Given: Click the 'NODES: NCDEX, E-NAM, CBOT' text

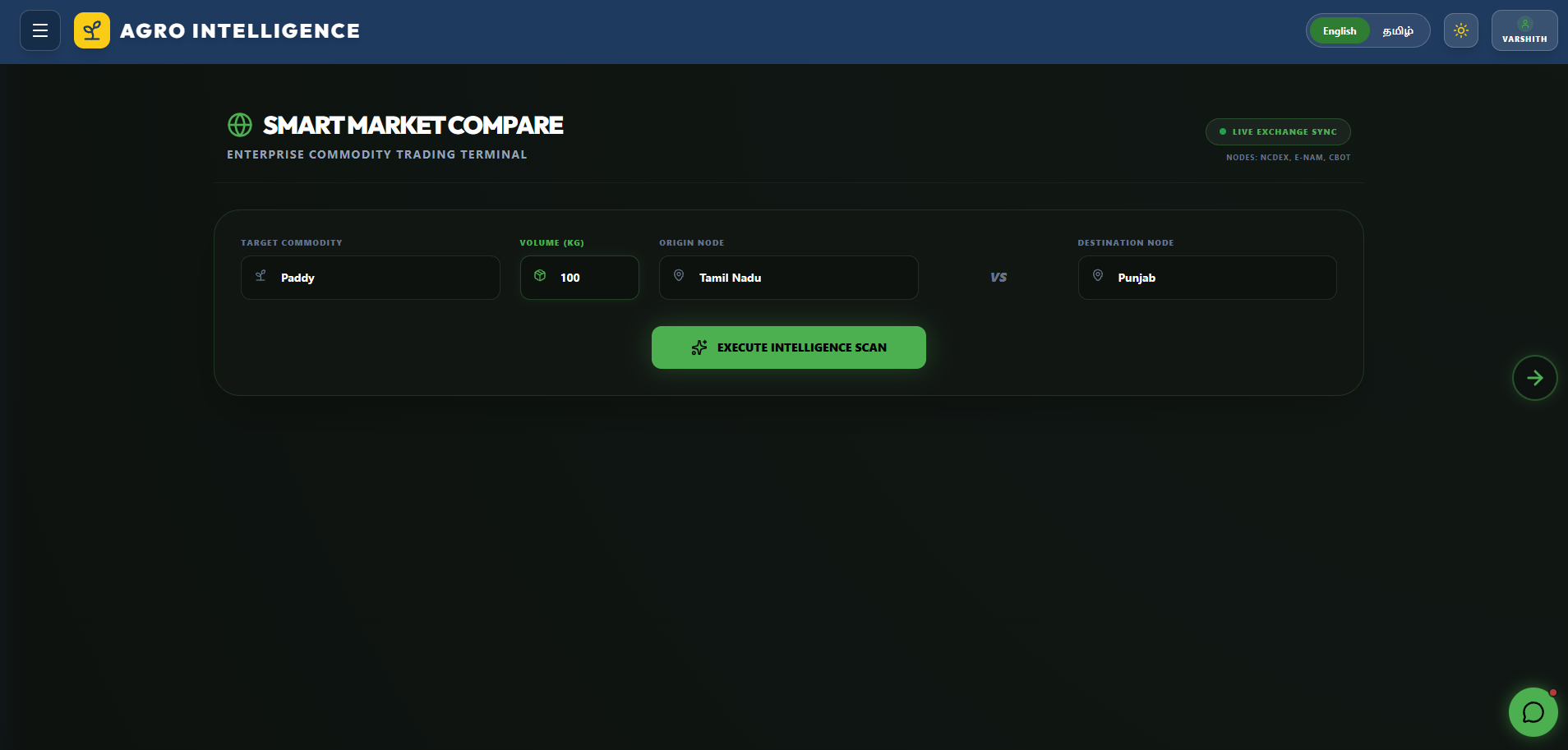Looking at the screenshot, I should click(1288, 157).
